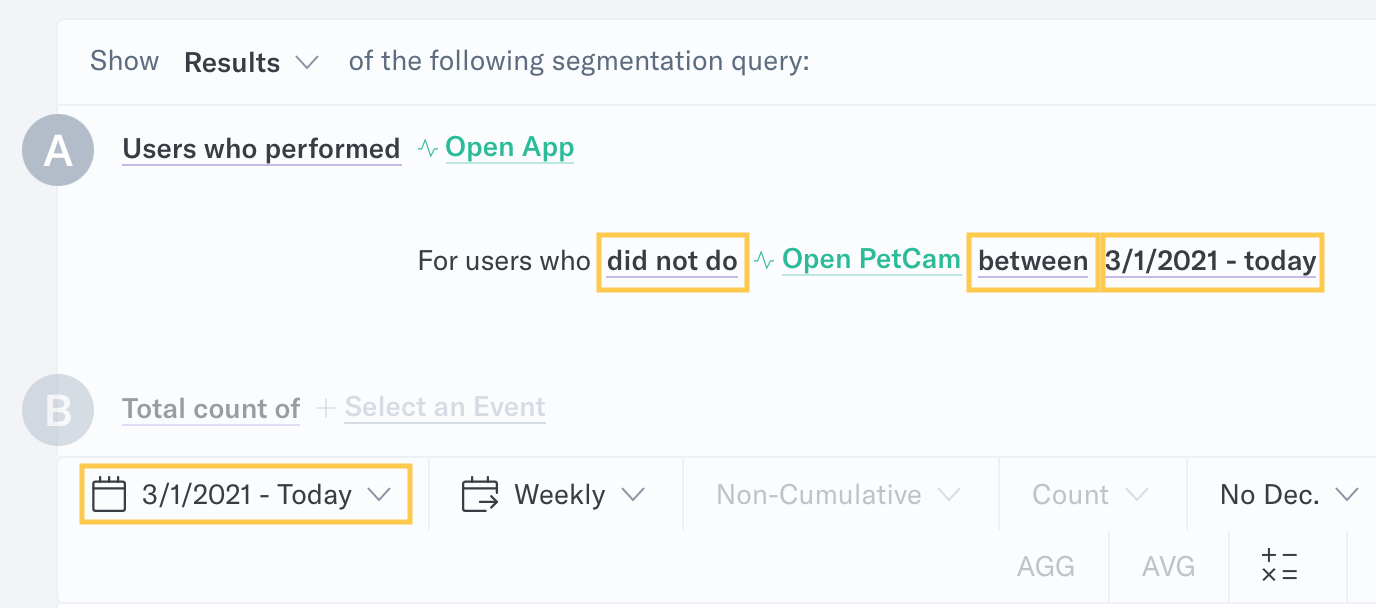Click the pulse icon before Open App

point(428,149)
